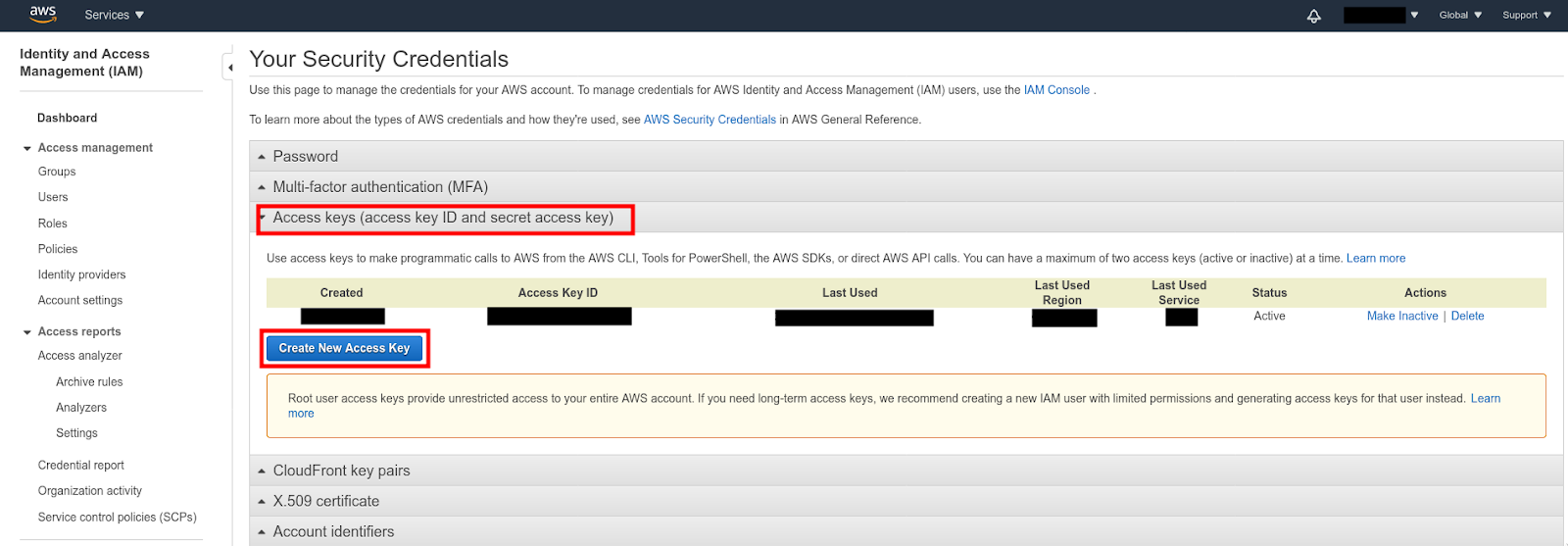1568x546 pixels.
Task: Open Organization activity in the sidebar
Action: tap(90, 491)
